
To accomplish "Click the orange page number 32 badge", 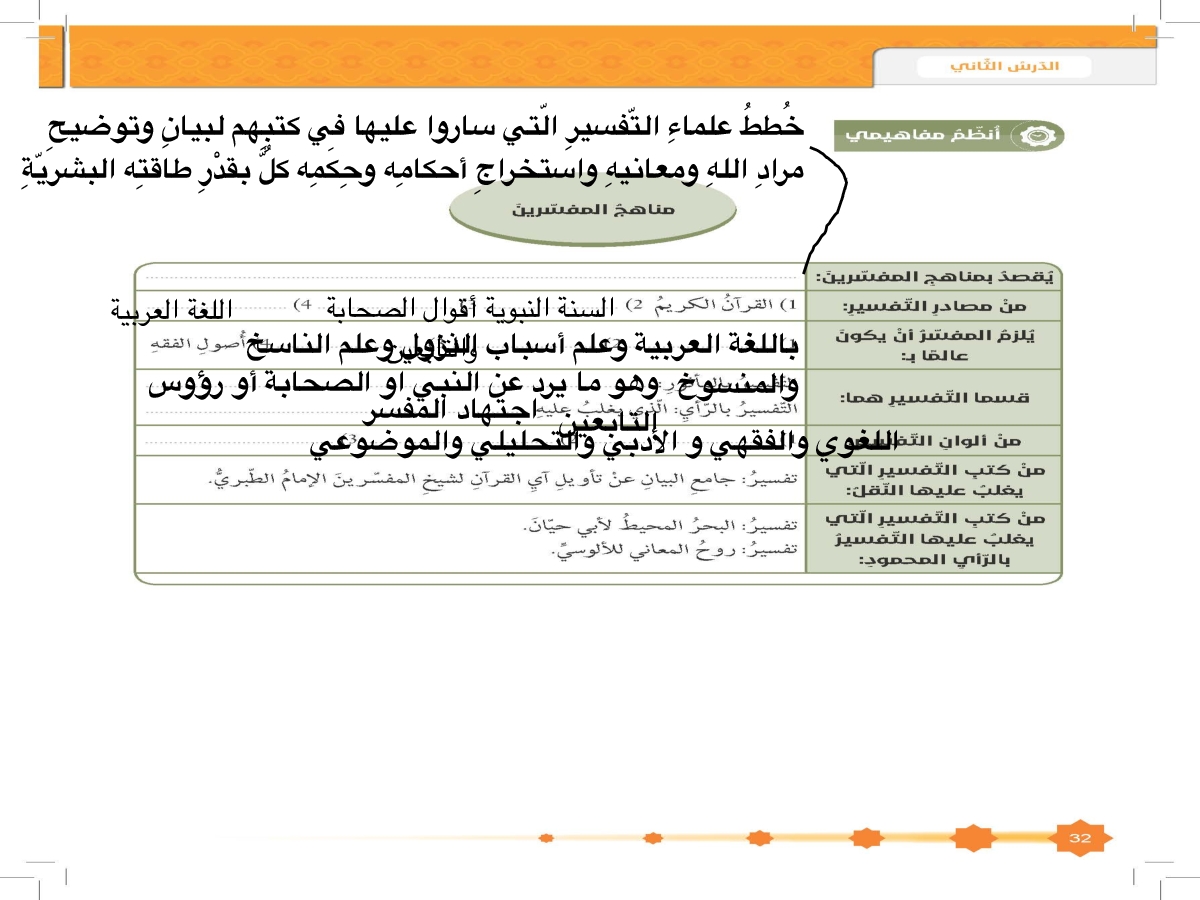I will coord(1080,838).
